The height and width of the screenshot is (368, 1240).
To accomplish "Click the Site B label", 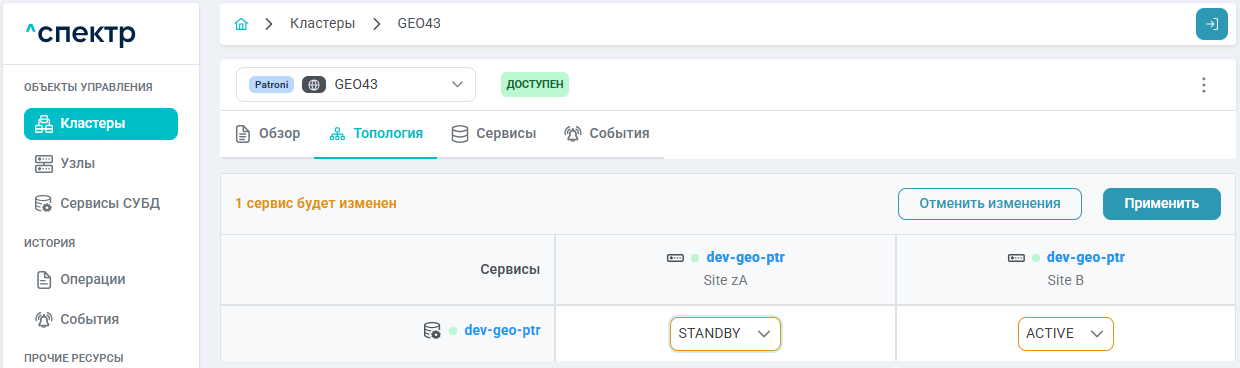I will point(1065,281).
